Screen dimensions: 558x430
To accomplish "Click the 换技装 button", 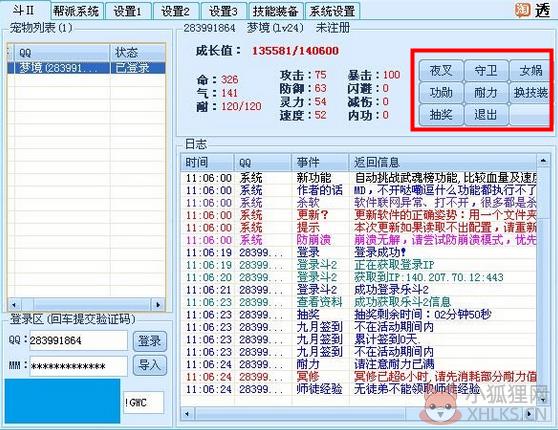I will (x=530, y=93).
